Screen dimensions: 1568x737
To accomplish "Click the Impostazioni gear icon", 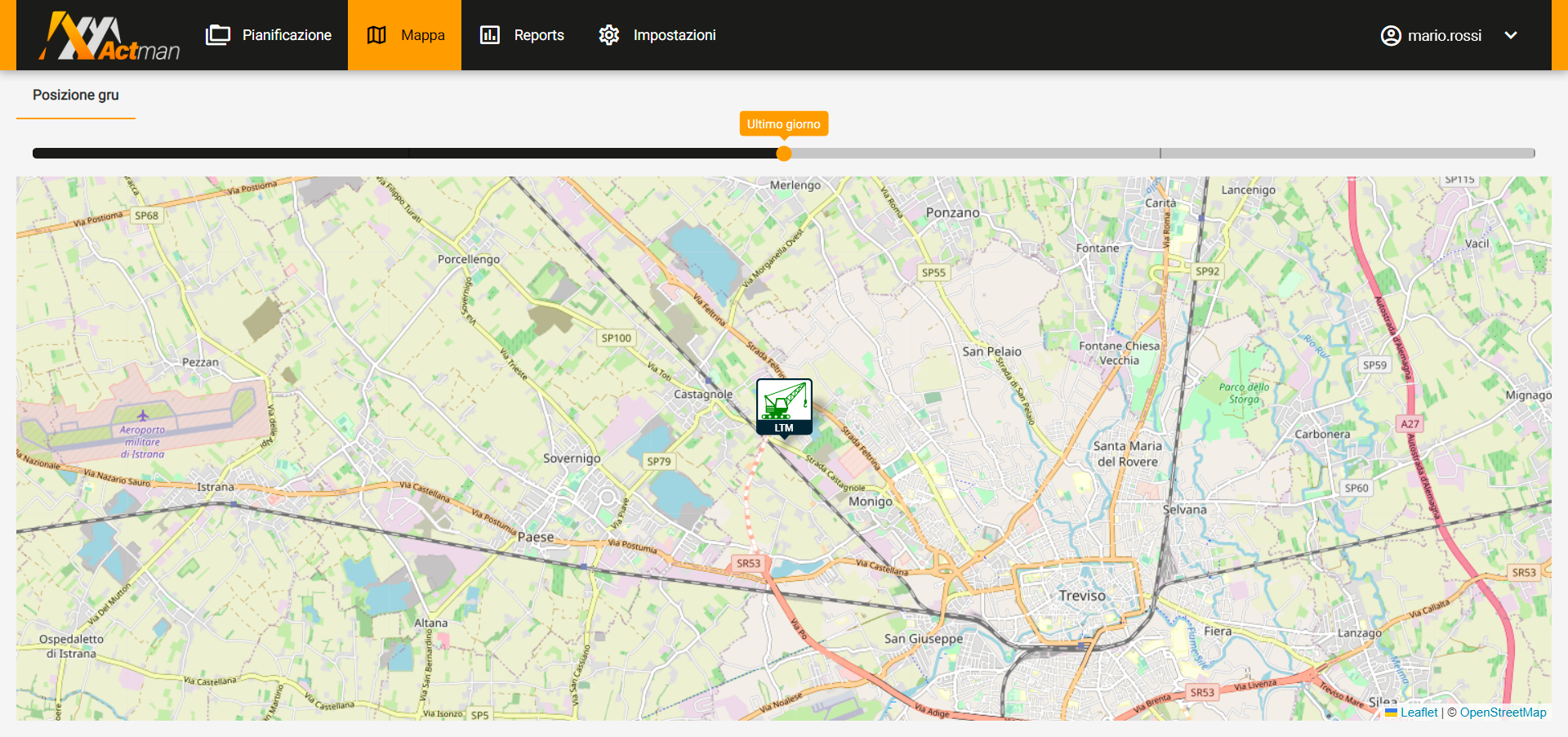I will 609,35.
